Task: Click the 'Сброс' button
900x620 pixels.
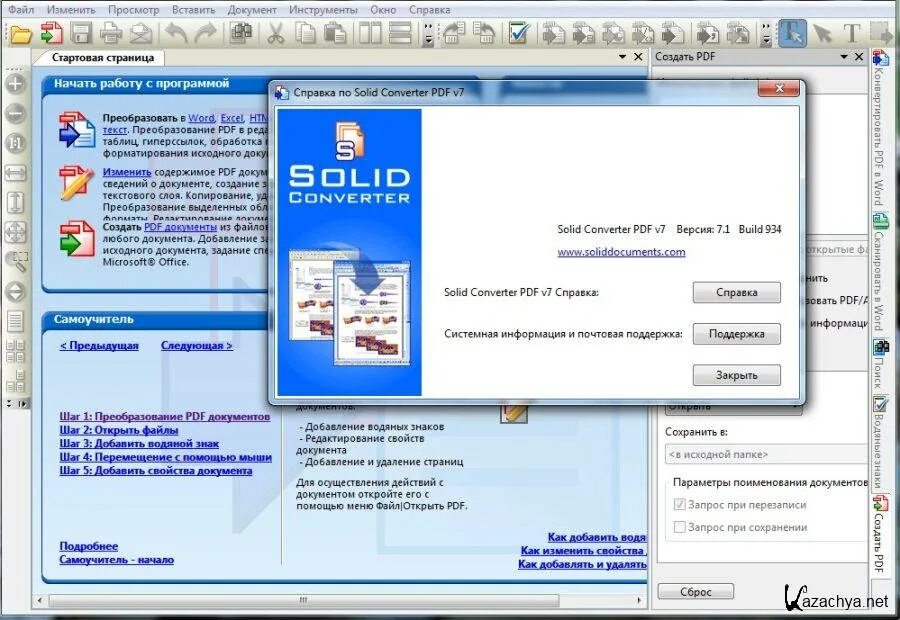Action: (x=696, y=591)
